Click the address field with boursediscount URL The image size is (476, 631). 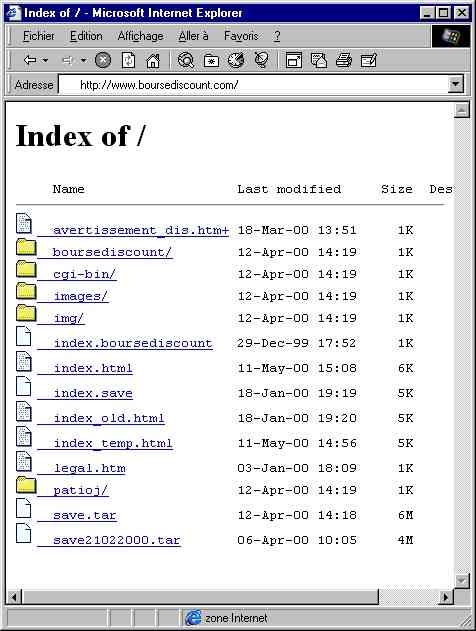[x=254, y=85]
